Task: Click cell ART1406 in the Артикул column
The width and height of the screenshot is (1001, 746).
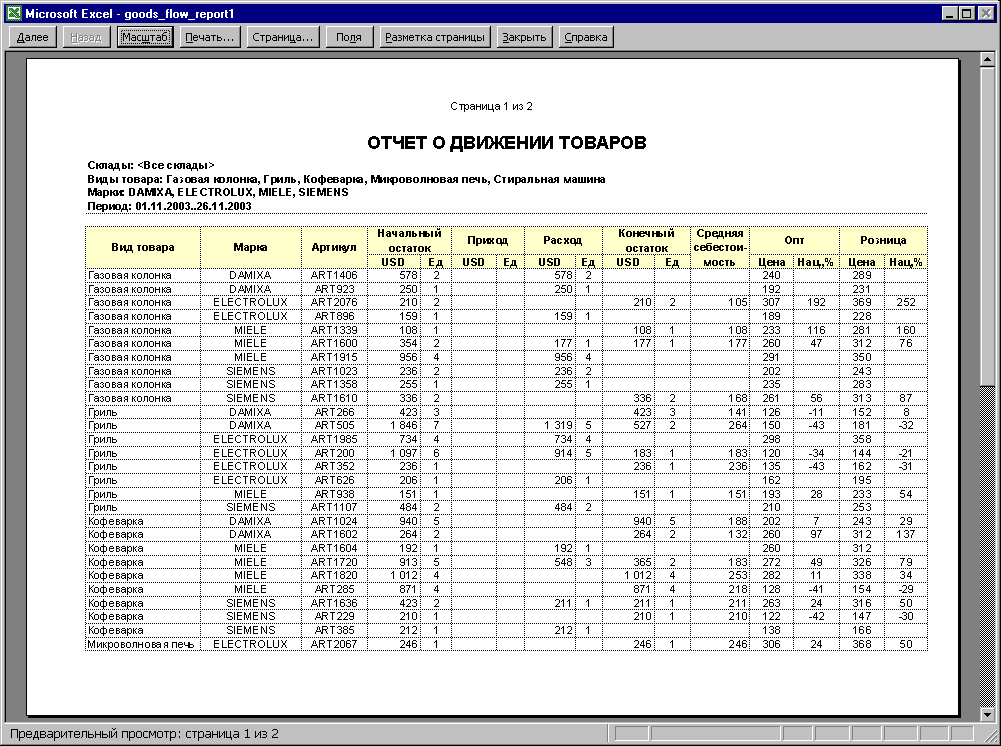Action: coord(334,275)
